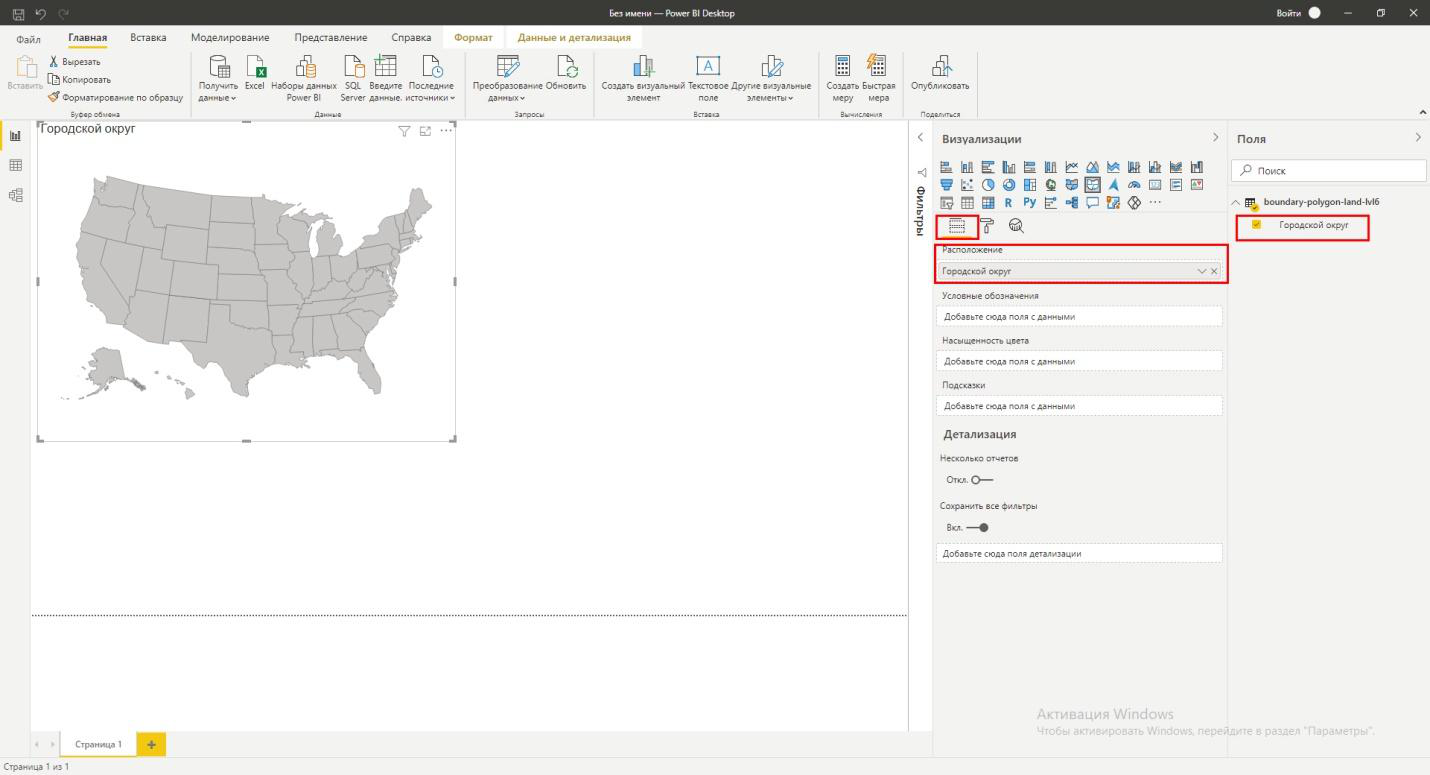Choose the R script visual icon
The width and height of the screenshot is (1430, 775).
(x=1009, y=203)
